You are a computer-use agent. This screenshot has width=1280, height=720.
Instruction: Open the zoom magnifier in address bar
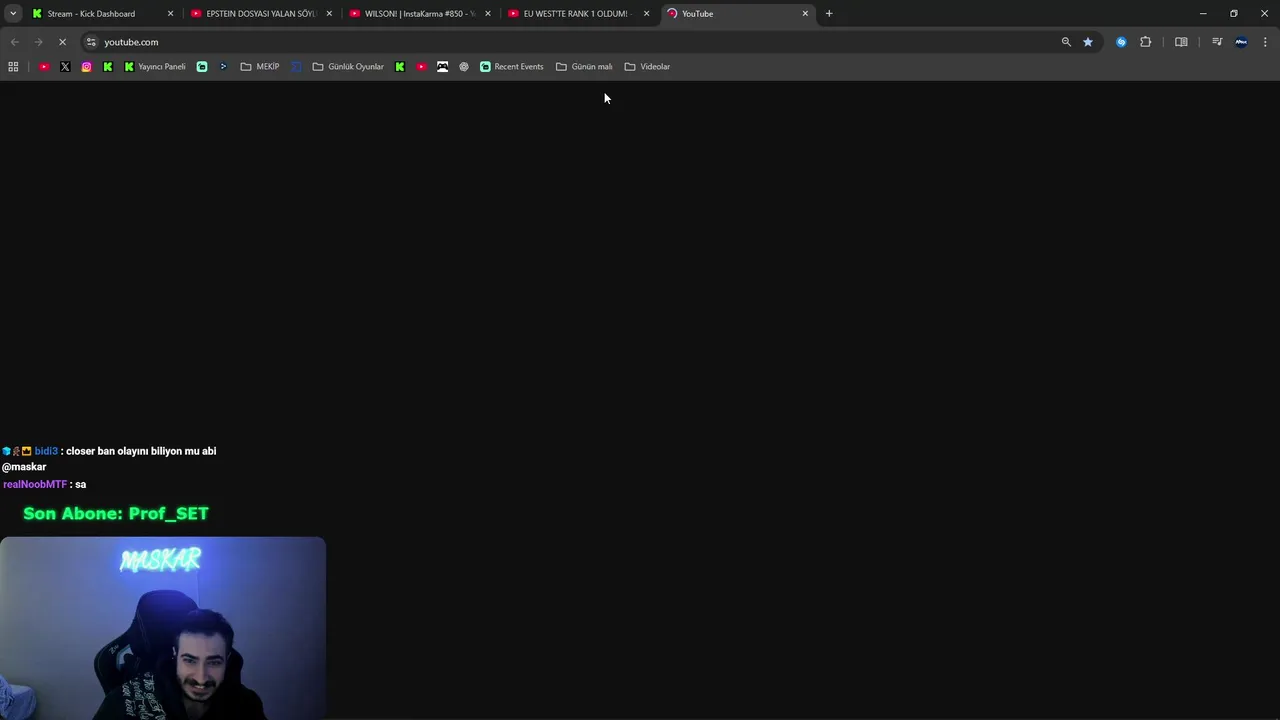(1066, 42)
